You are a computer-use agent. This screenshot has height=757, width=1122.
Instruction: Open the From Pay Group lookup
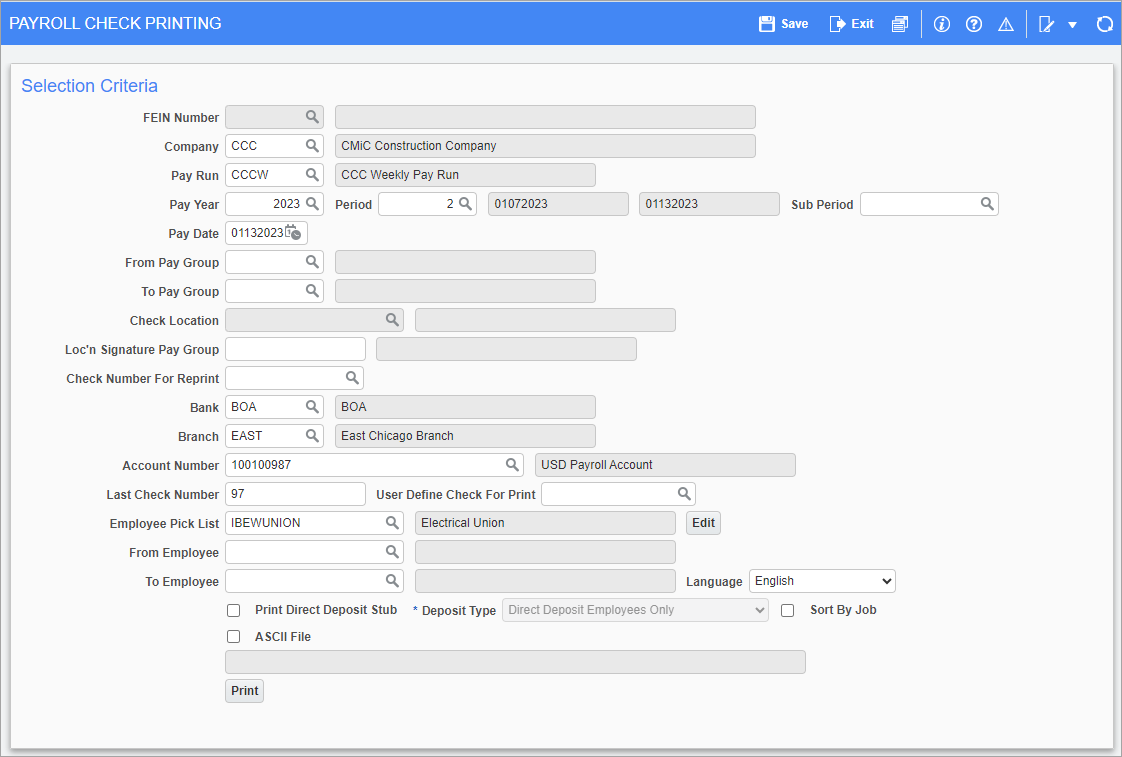312,262
